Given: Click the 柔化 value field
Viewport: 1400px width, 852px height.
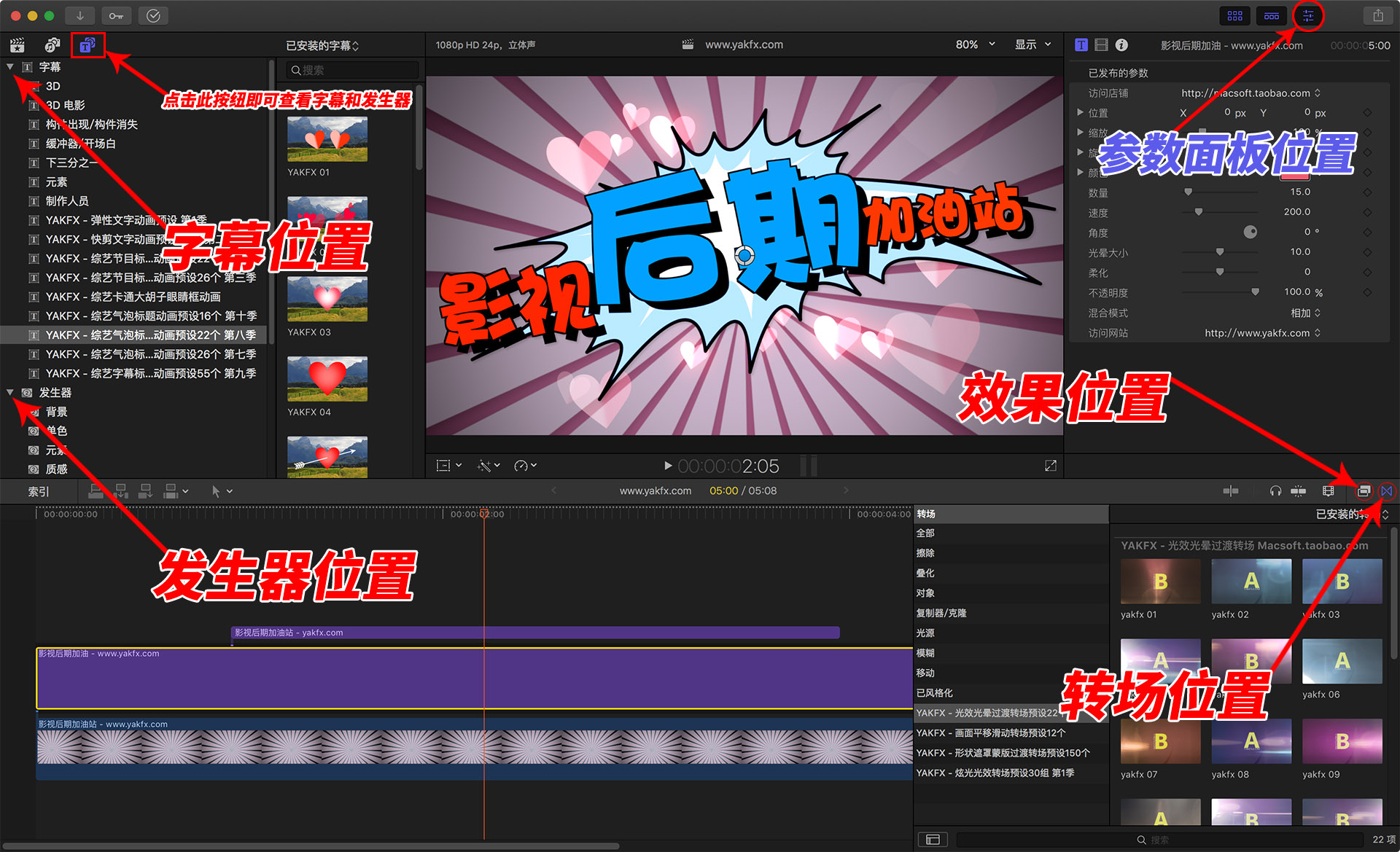Looking at the screenshot, I should click(1307, 272).
